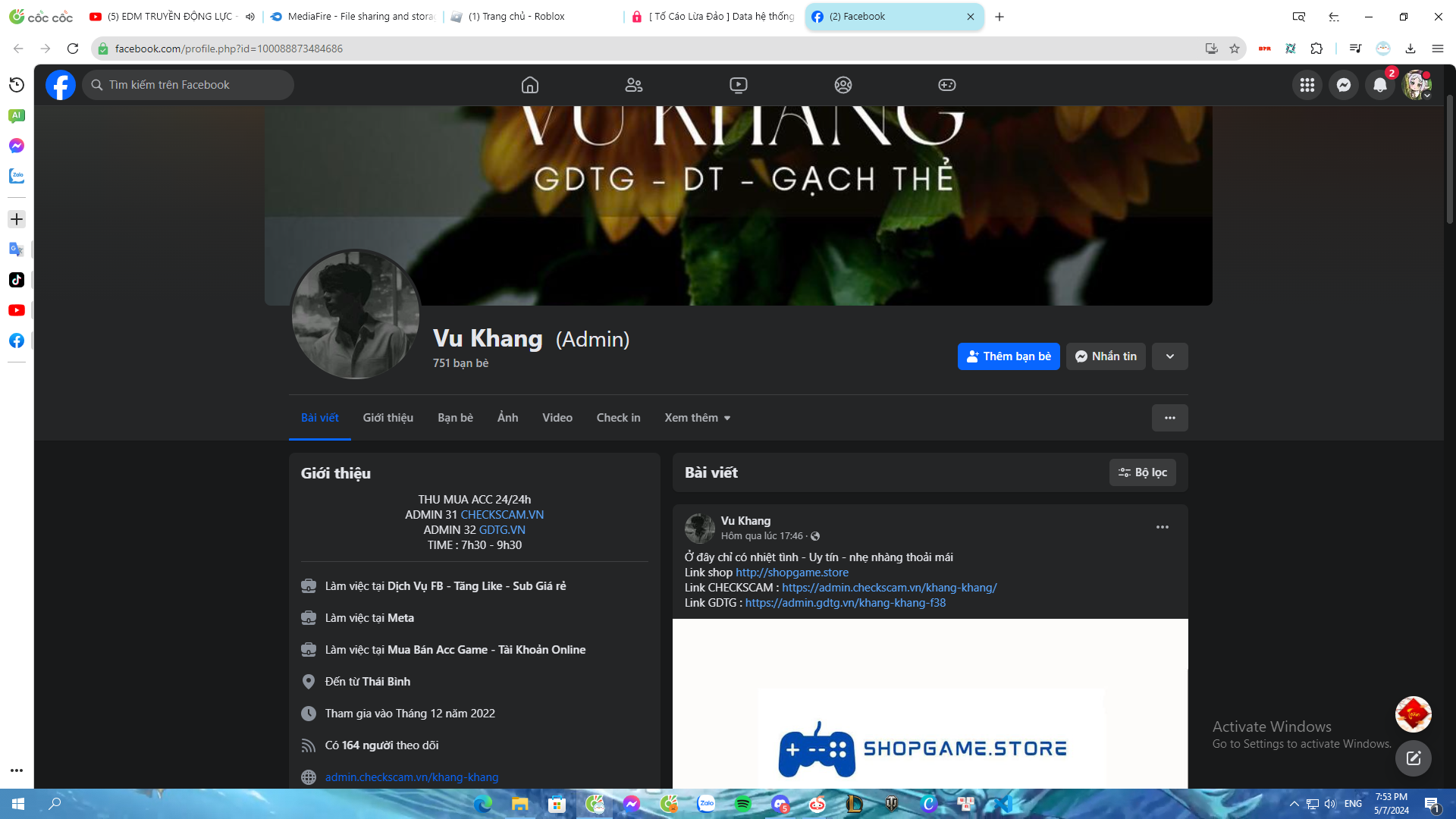Open the Facebook home icon
The width and height of the screenshot is (1456, 819).
coord(530,85)
